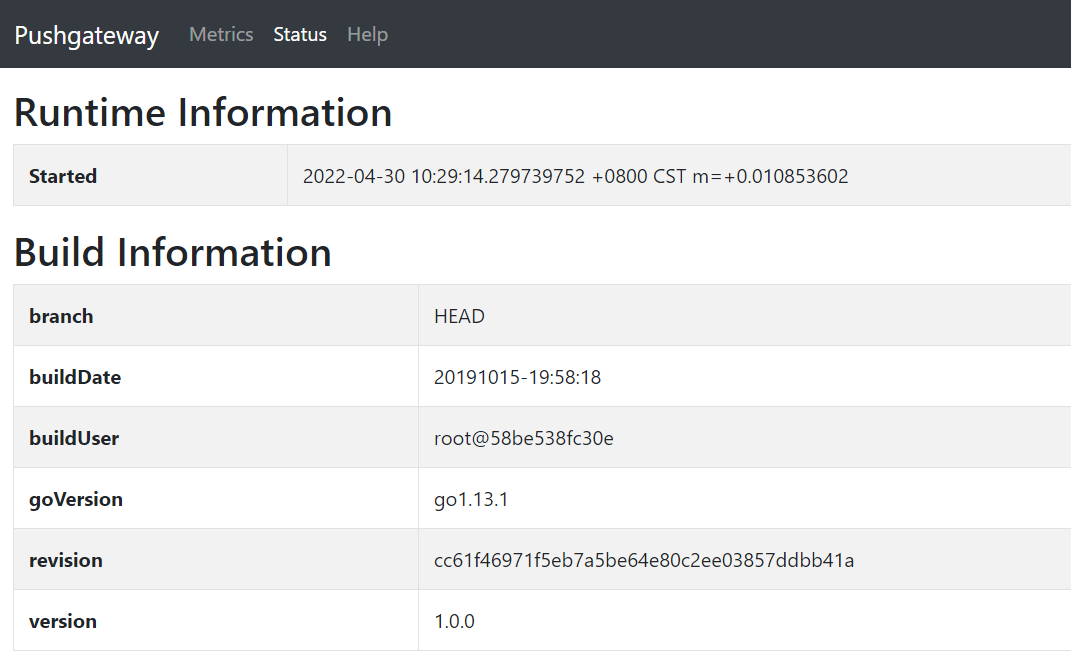
Task: Select the revision commit hash value
Action: (x=644, y=560)
